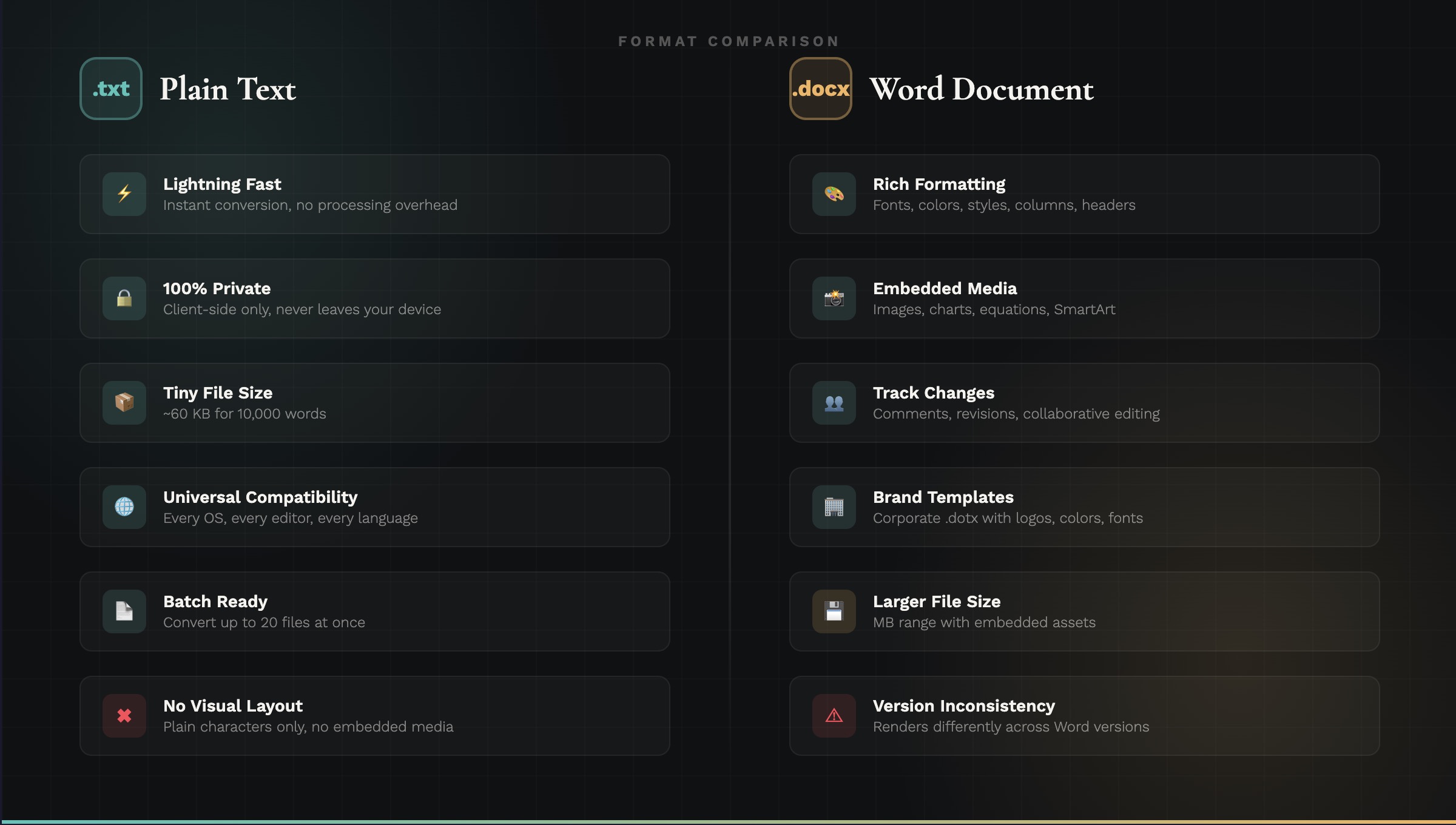
Task: Click the lightning bolt icon
Action: point(124,194)
